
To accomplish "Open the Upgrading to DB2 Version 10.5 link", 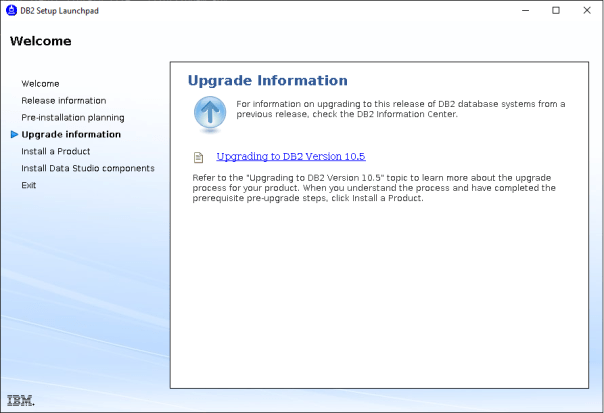I will click(290, 157).
